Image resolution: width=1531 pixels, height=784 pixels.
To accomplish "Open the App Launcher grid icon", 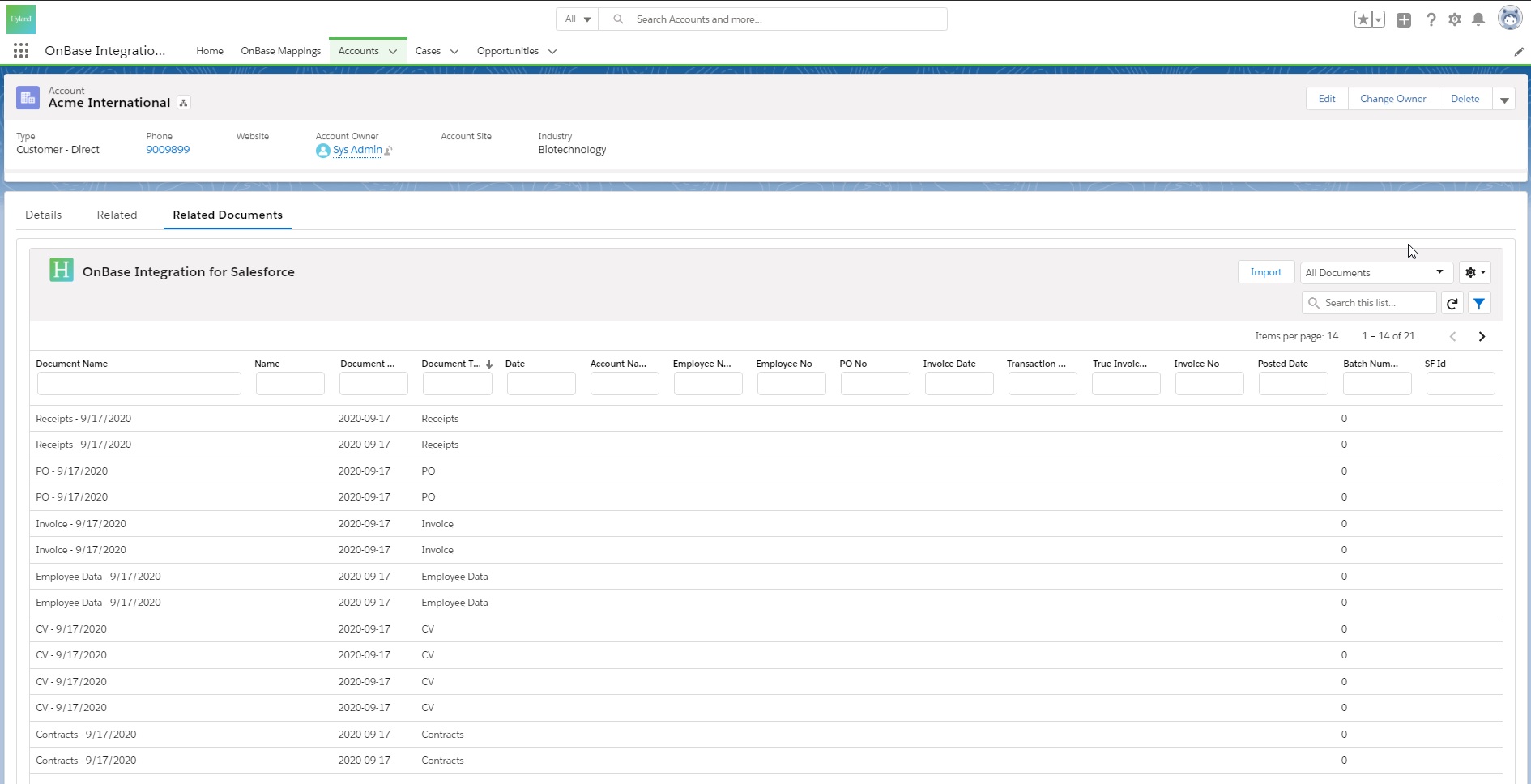I will (x=21, y=51).
